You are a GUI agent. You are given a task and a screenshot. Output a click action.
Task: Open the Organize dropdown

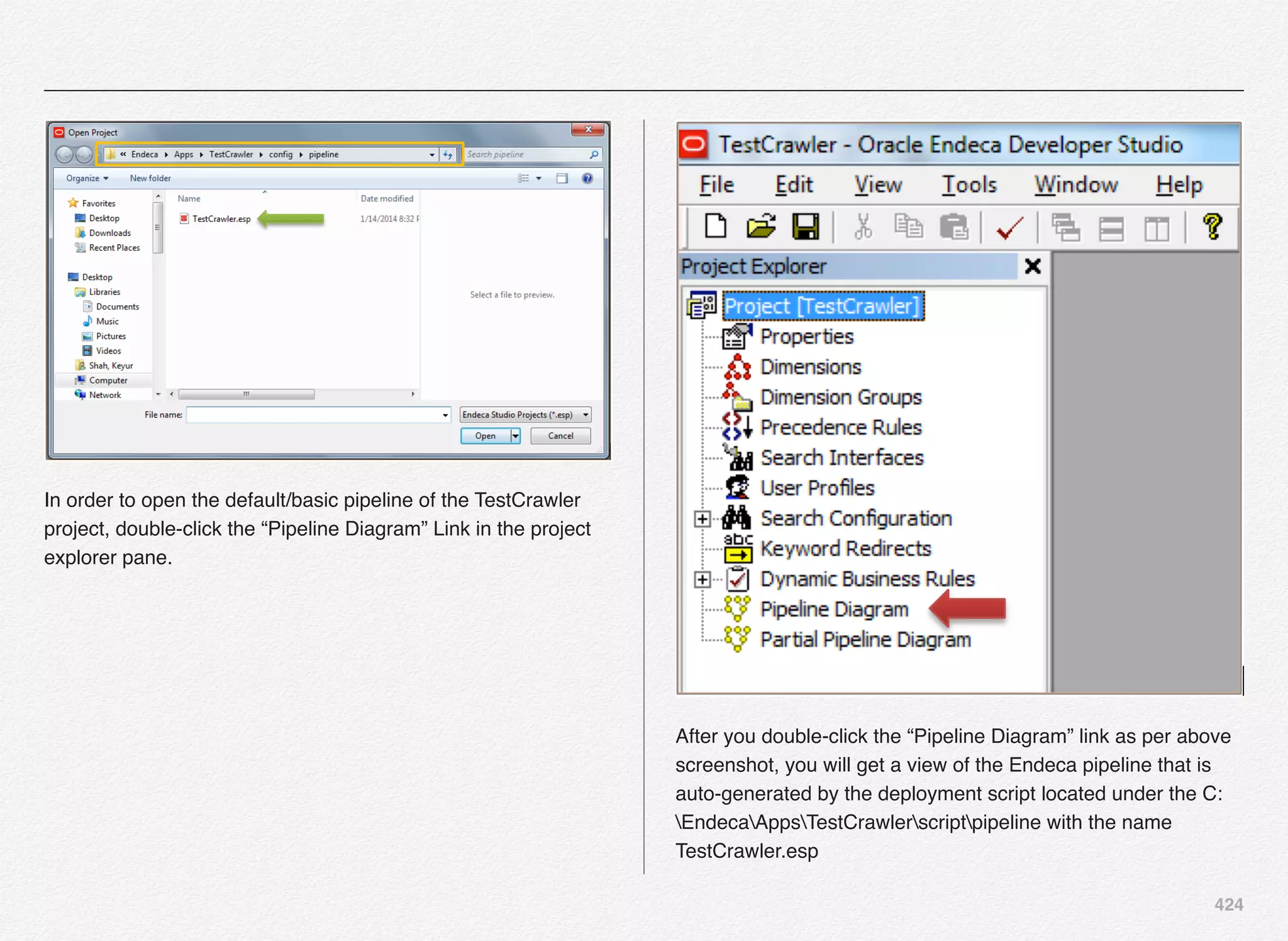click(x=87, y=178)
